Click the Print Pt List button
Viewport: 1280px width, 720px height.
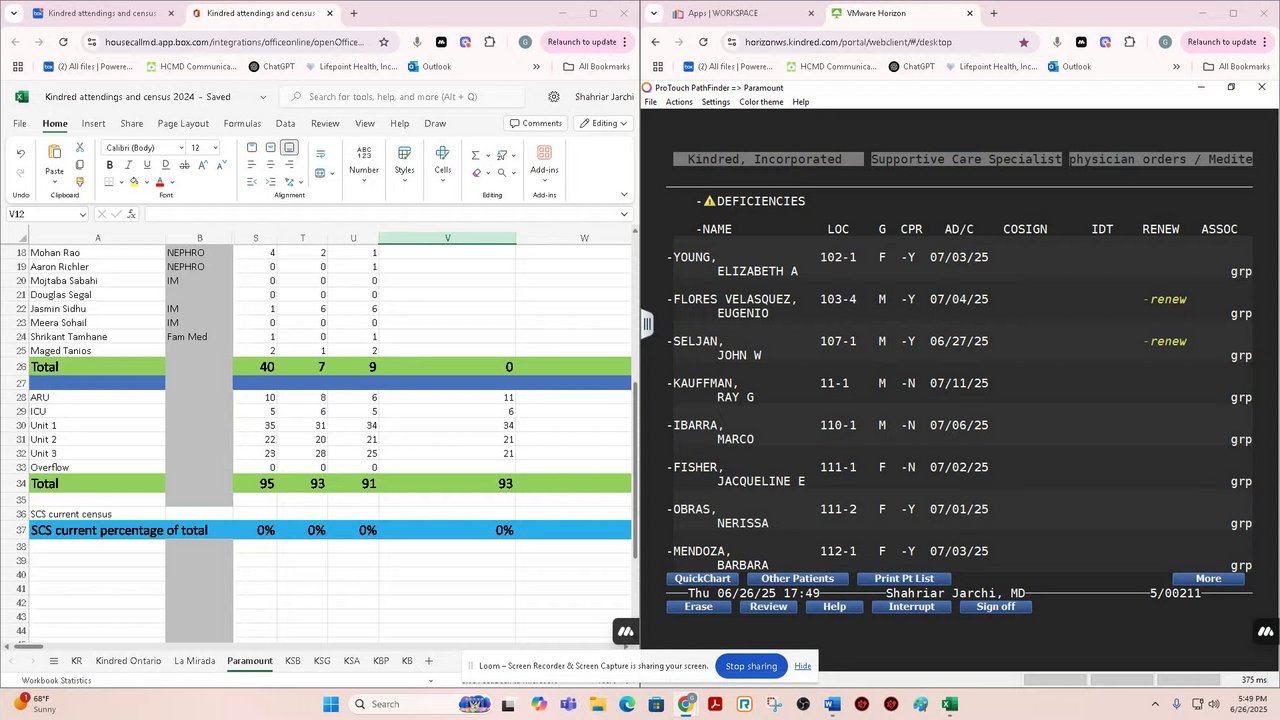point(904,579)
